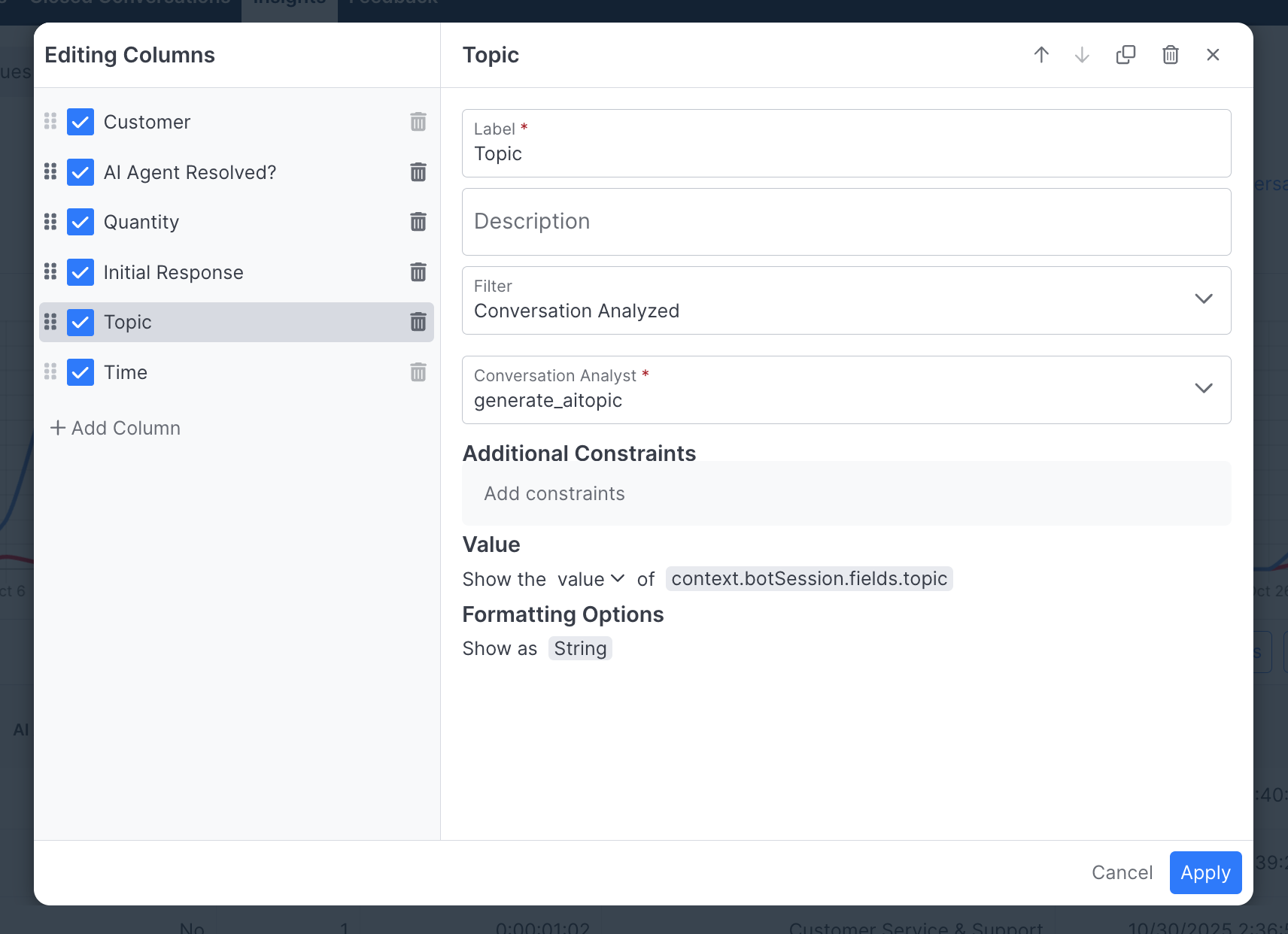The width and height of the screenshot is (1288, 934).
Task: Disable the Initial Response column checkbox
Action: click(80, 272)
